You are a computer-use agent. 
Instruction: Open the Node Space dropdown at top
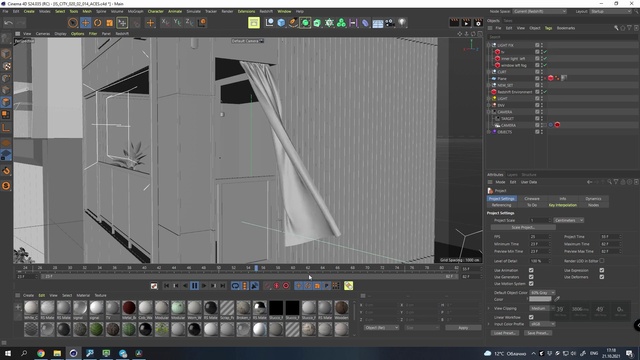coord(540,11)
